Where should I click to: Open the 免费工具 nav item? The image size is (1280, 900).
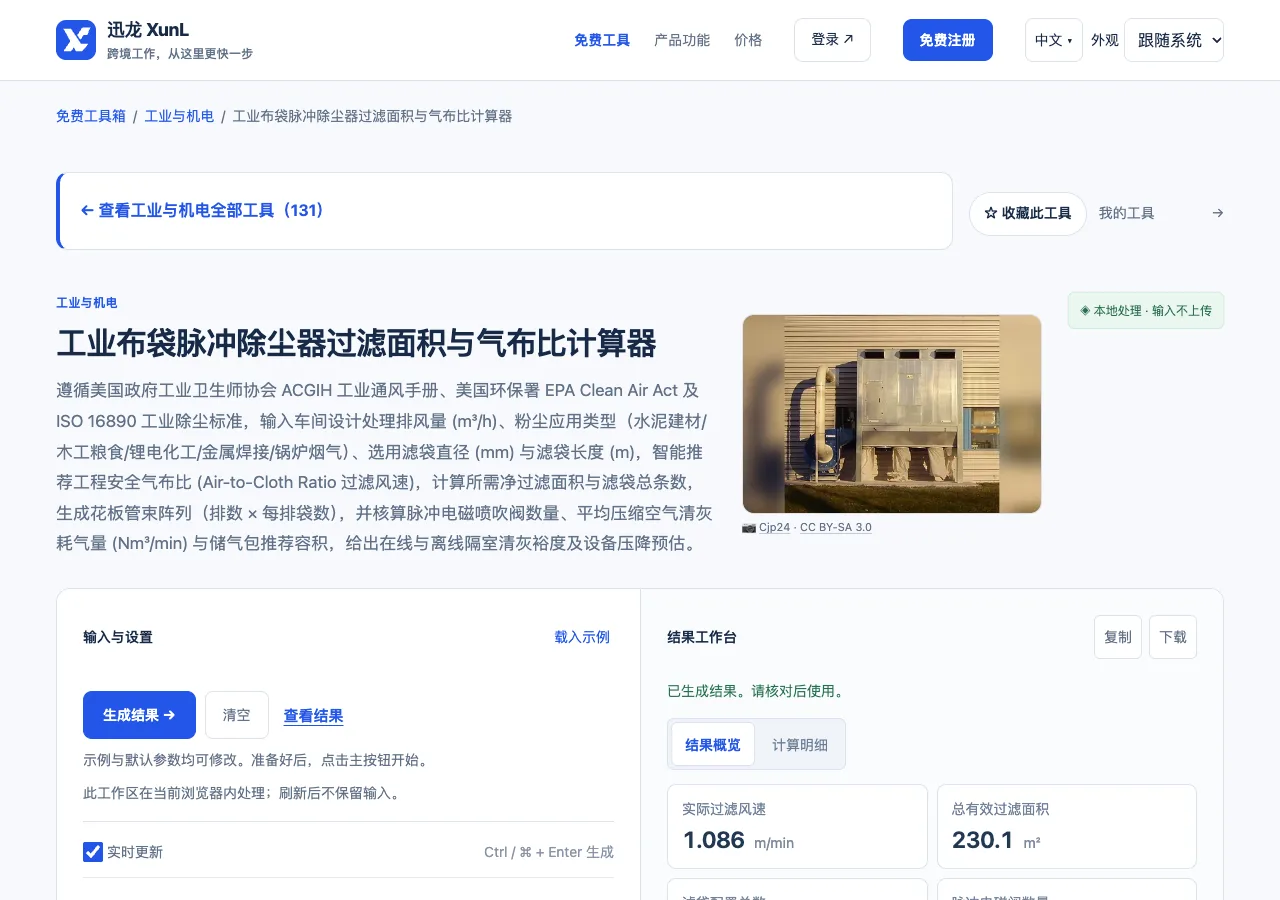point(602,40)
